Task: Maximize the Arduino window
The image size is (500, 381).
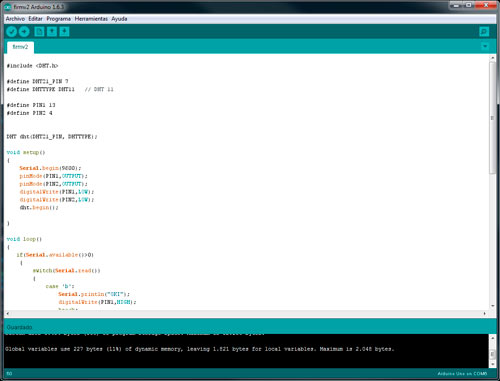Action: (469, 5)
